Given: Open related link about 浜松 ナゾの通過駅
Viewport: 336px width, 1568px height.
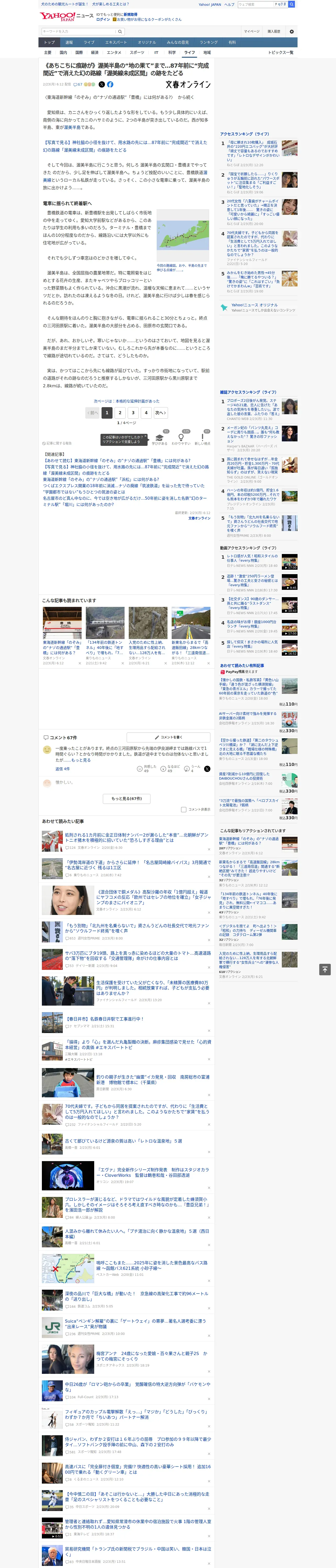Looking at the screenshot, I should [x=101, y=480].
